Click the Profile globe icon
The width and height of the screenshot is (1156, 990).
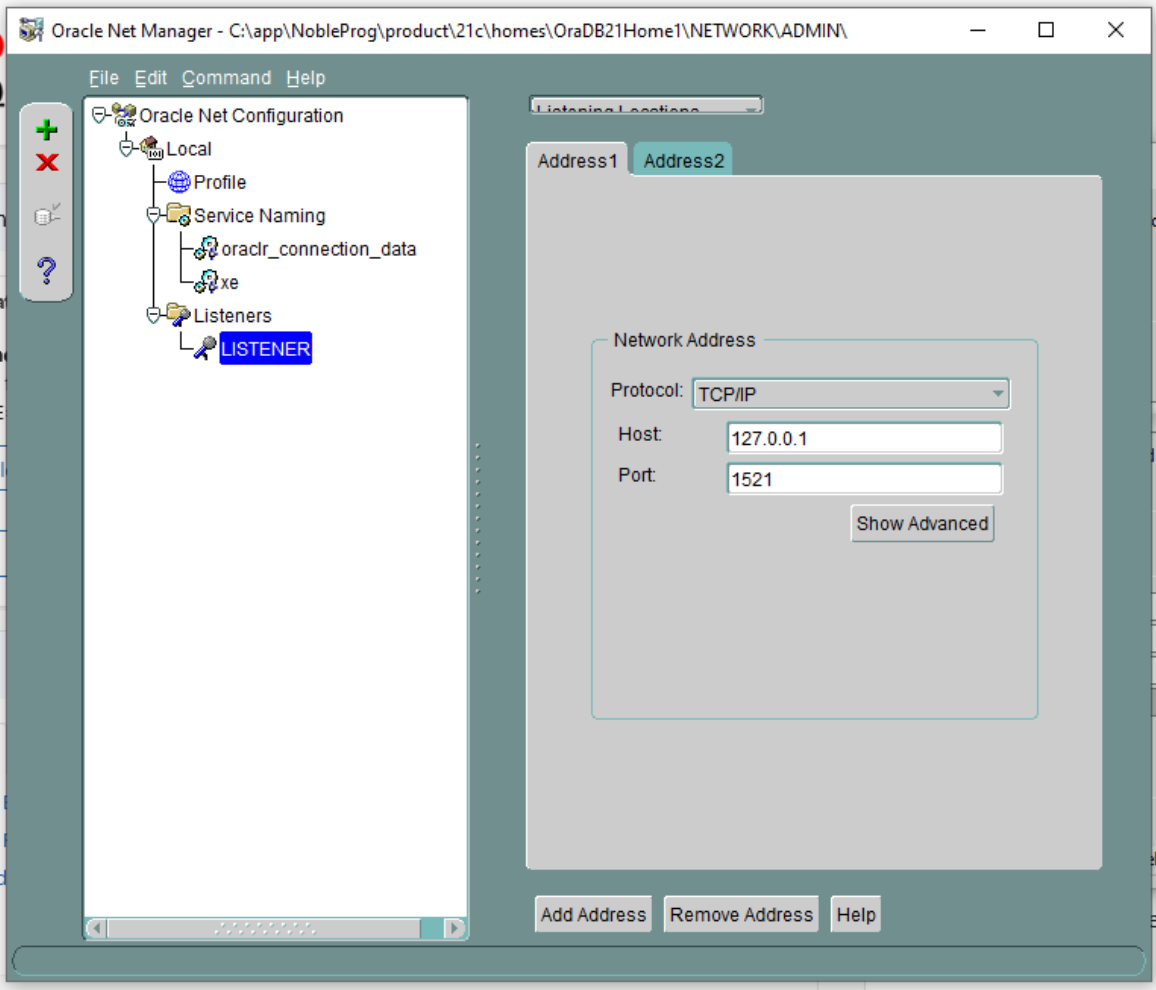(178, 181)
